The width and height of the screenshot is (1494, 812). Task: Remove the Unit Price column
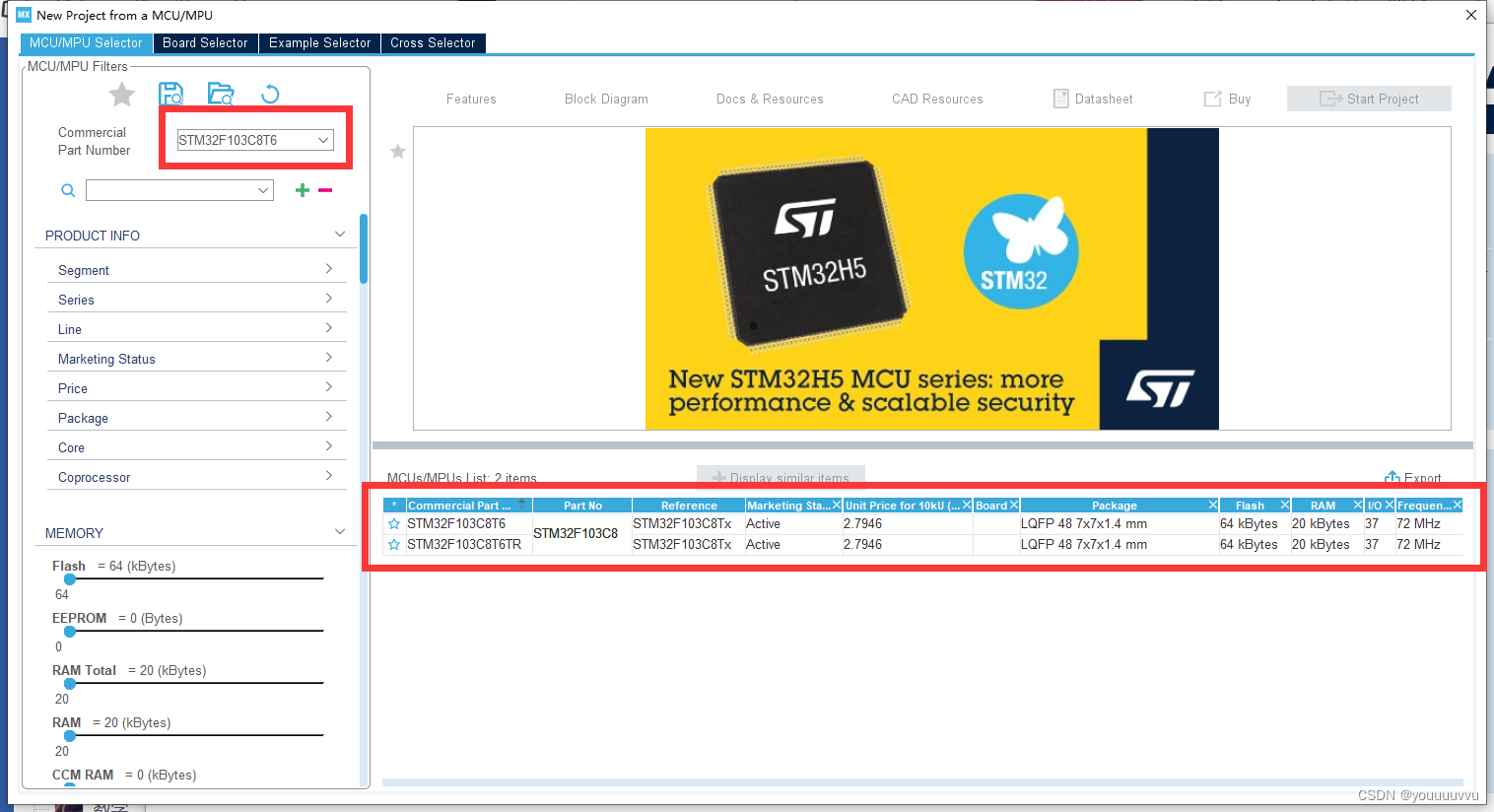pos(967,506)
